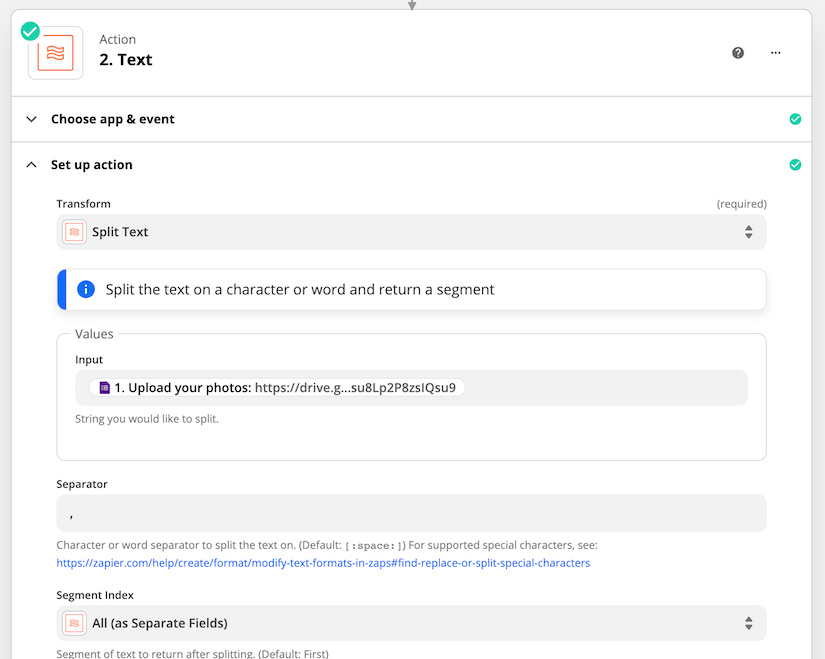
Task: Click the 'Segment of text to return' help text
Action: click(192, 654)
